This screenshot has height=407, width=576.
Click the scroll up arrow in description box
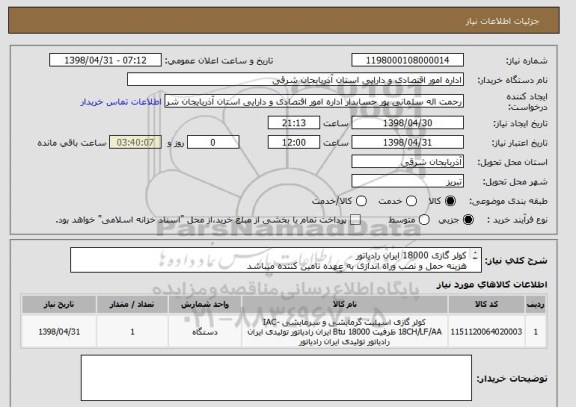(x=475, y=253)
